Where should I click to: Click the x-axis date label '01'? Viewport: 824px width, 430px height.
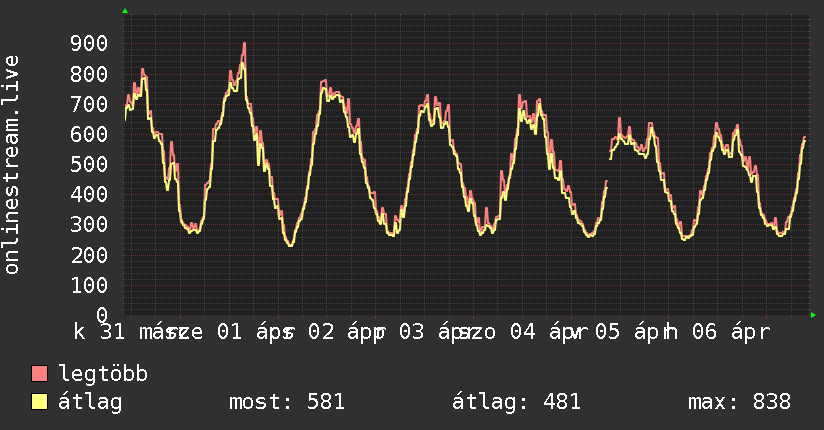tap(230, 332)
